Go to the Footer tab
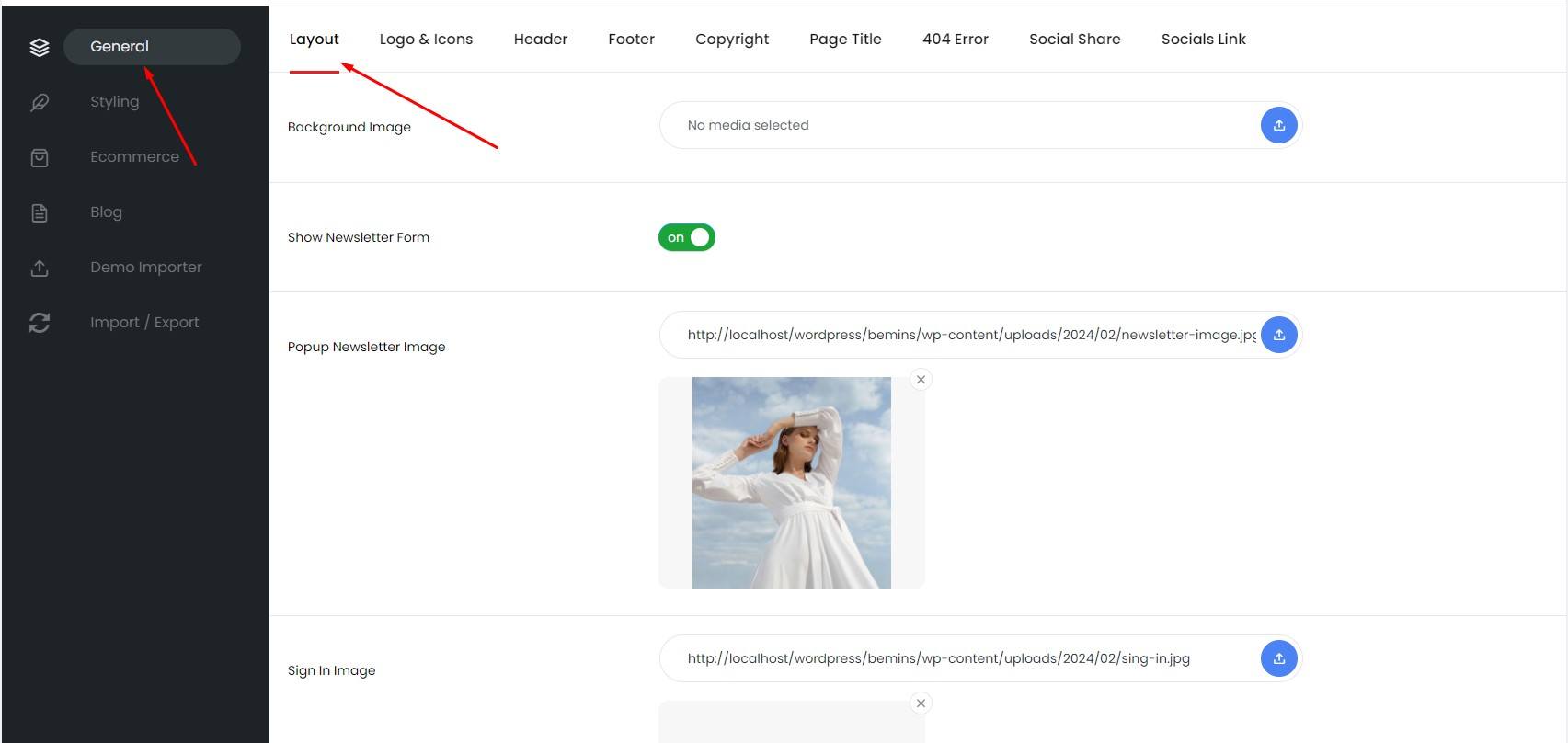The height and width of the screenshot is (743, 1568). [631, 39]
